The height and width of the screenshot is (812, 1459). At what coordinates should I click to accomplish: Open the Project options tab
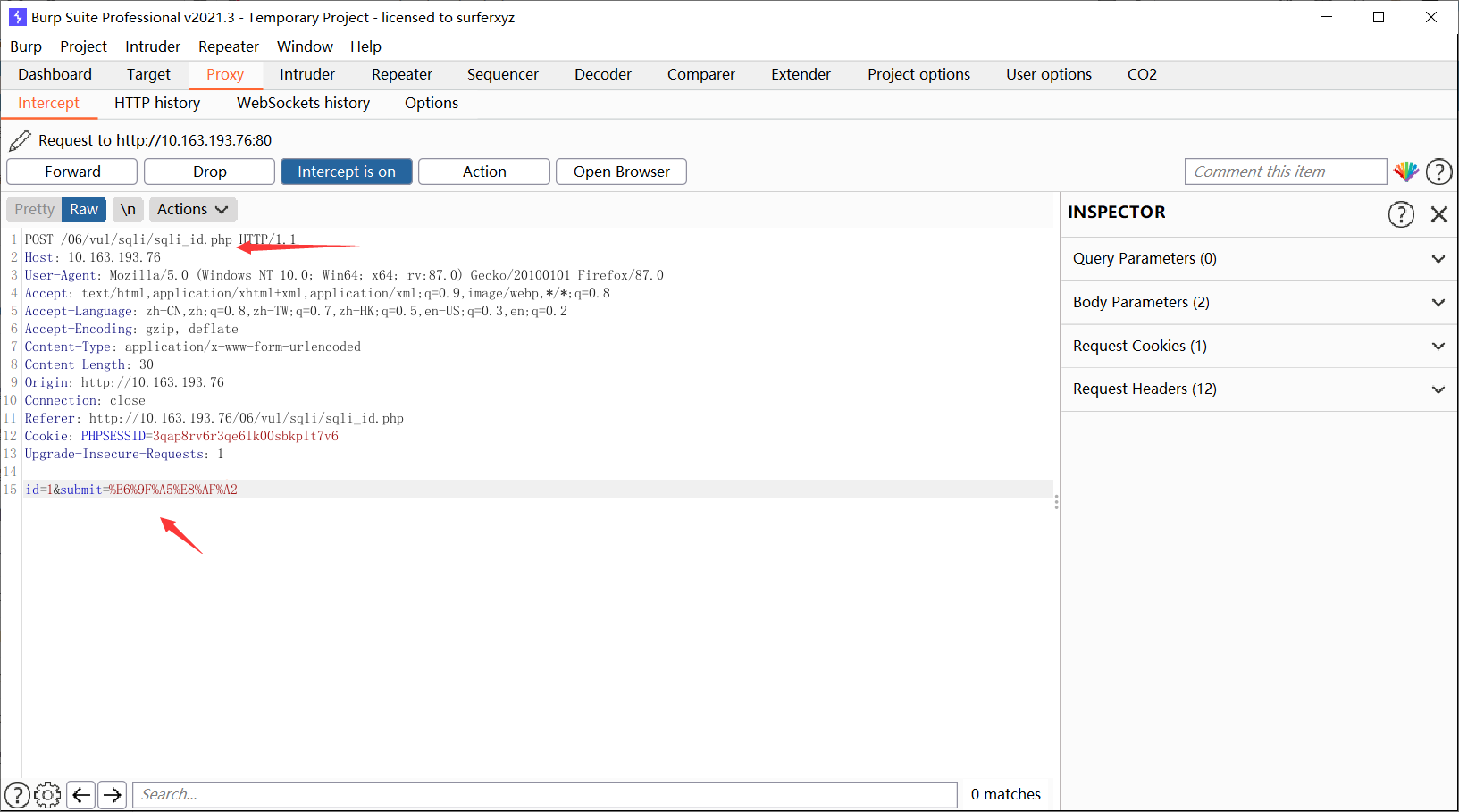coord(918,74)
